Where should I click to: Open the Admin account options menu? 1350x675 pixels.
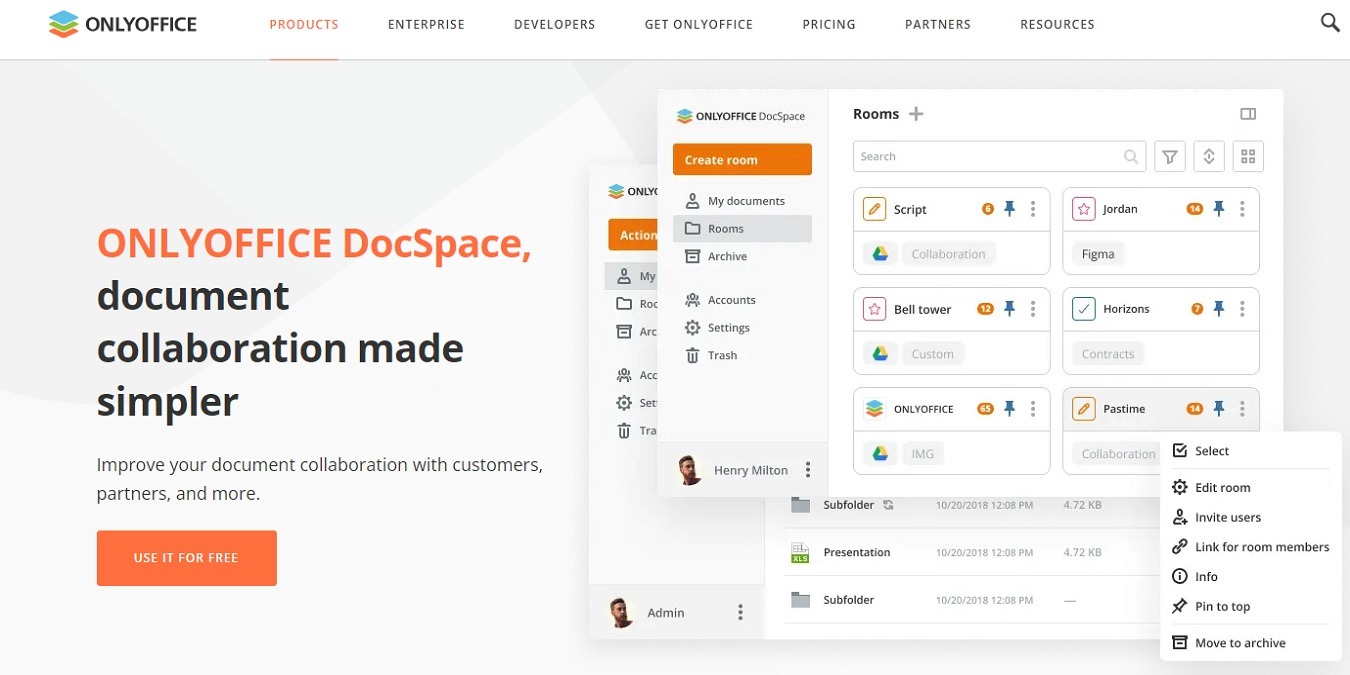click(740, 612)
